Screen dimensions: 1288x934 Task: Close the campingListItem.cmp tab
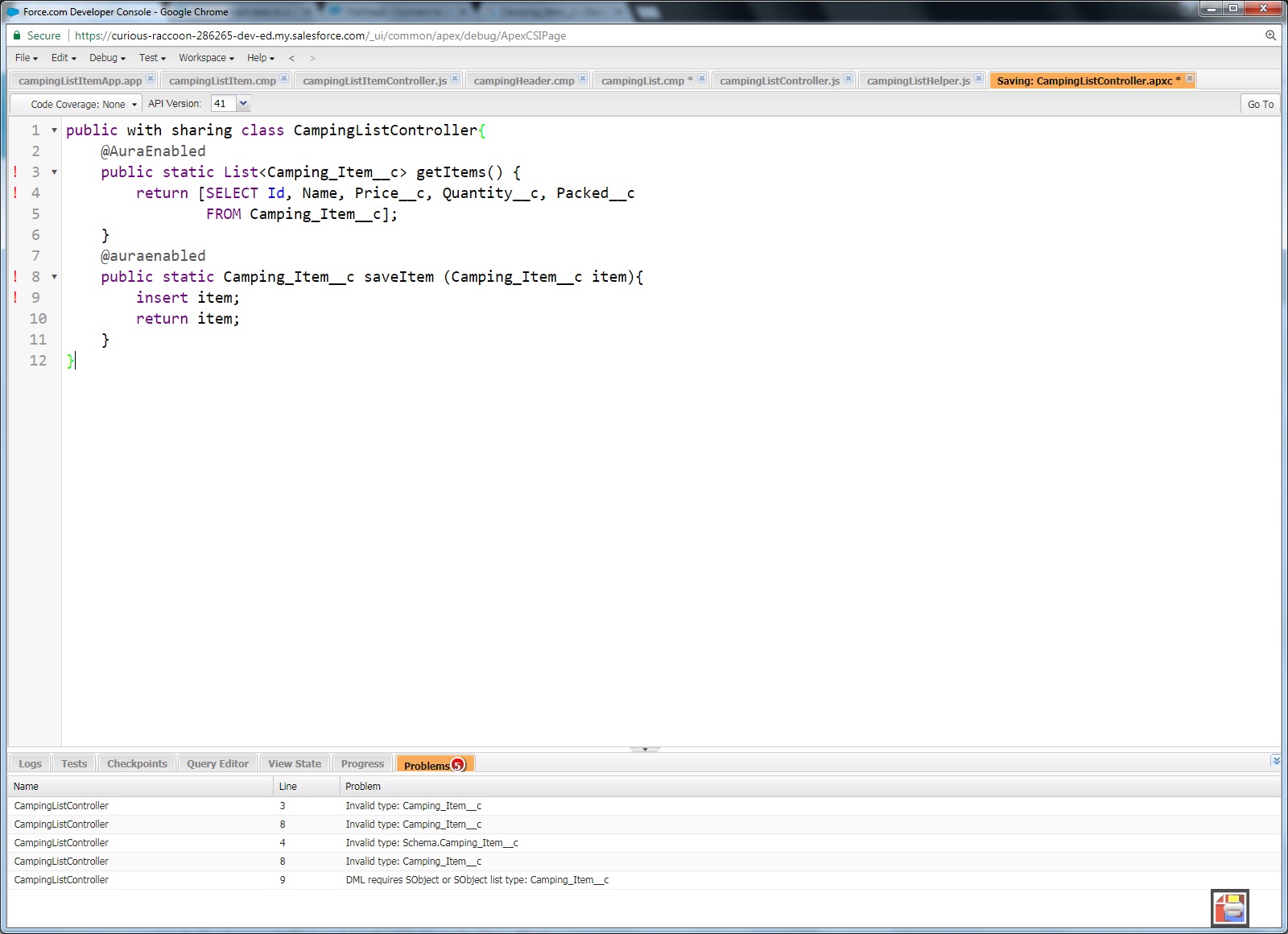coord(283,78)
